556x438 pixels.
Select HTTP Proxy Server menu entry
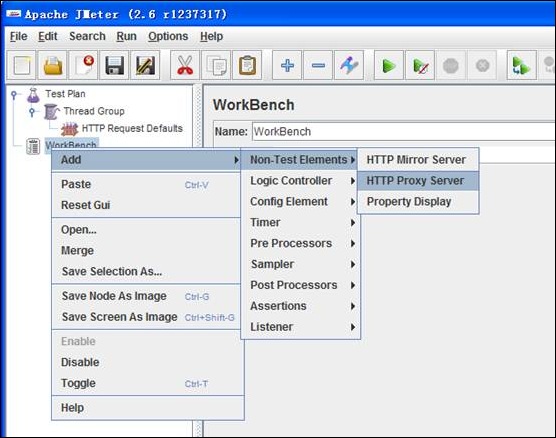coord(418,181)
